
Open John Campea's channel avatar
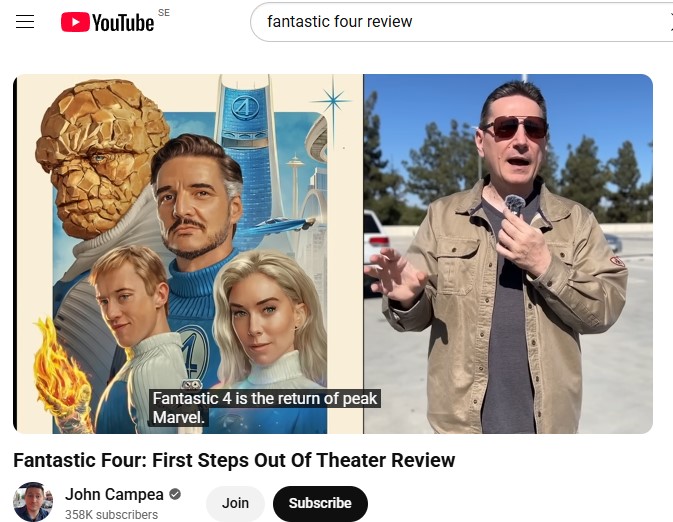33,502
